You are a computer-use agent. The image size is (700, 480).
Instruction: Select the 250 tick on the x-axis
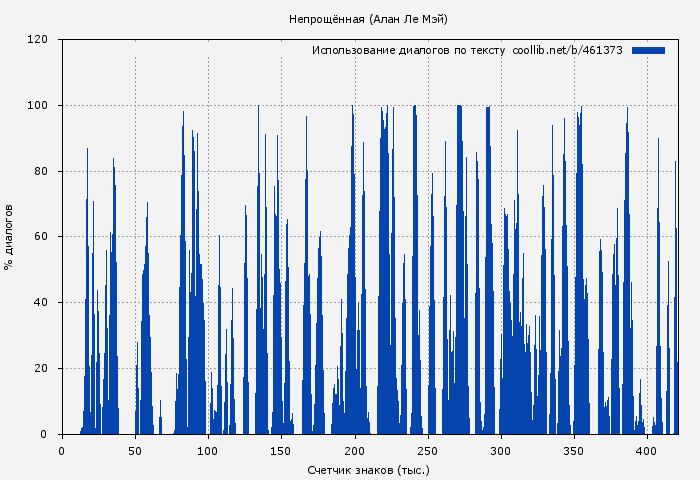coord(427,450)
